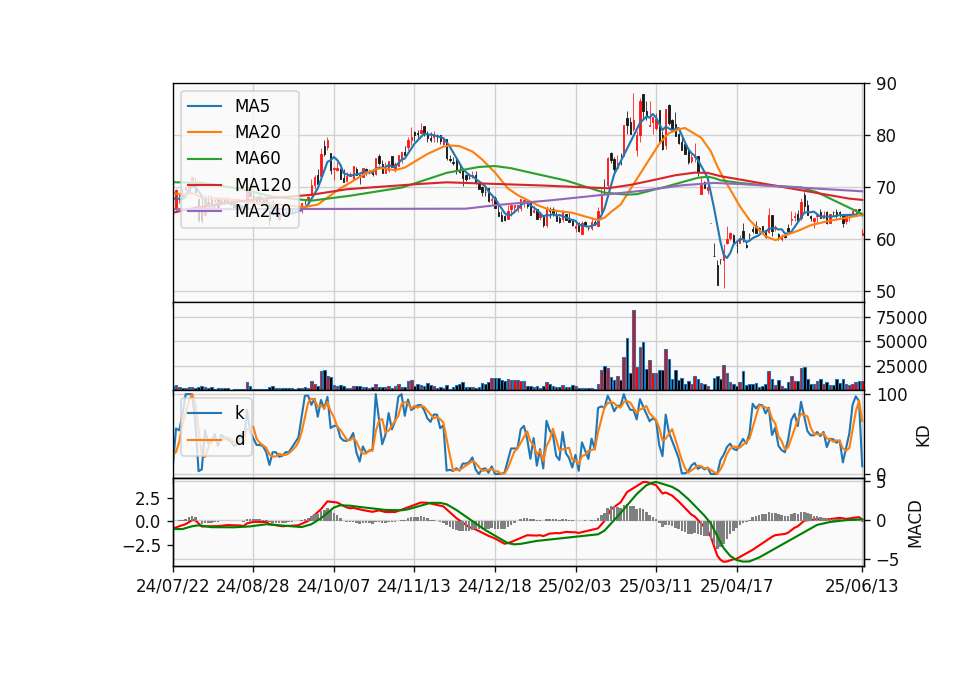960x690 pixels.
Task: Click the price axis value 70
Action: click(x=886, y=188)
